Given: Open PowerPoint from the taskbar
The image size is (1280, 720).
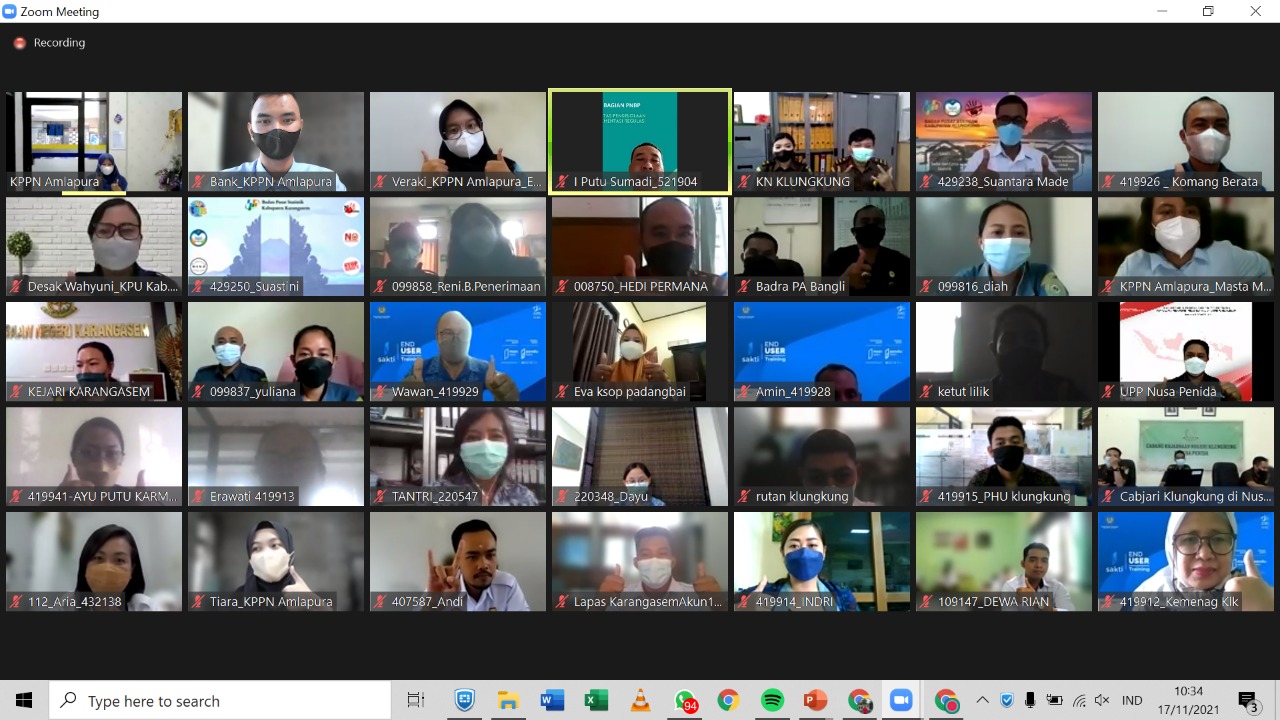Looking at the screenshot, I should [816, 700].
